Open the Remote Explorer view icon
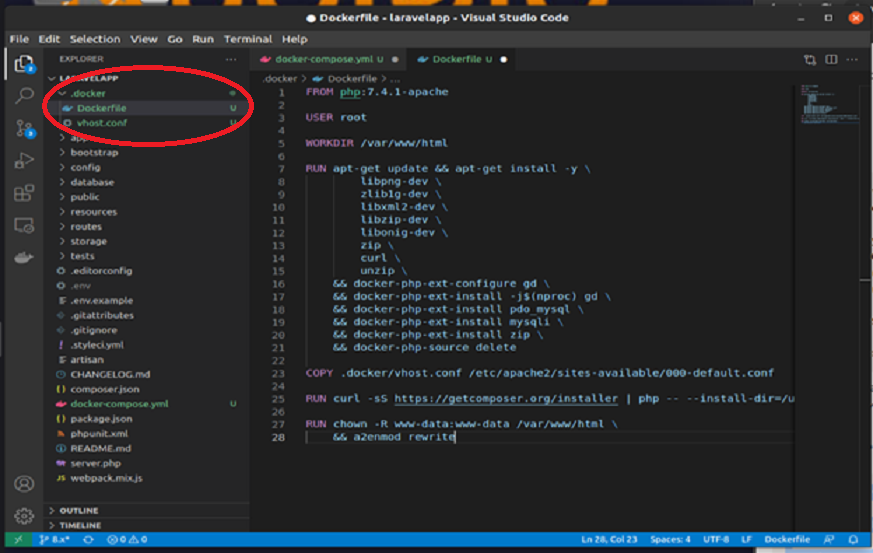 click(24, 226)
